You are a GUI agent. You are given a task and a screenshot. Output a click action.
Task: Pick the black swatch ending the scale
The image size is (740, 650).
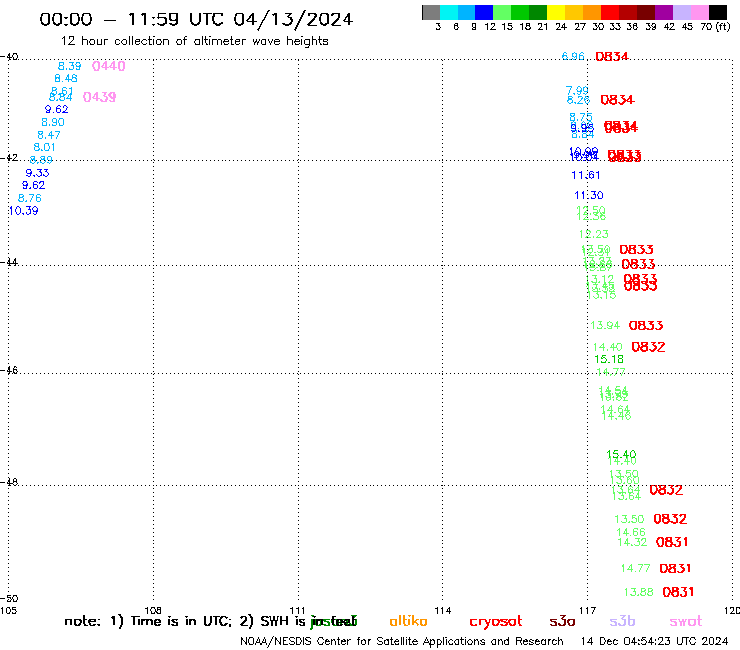coord(718,12)
